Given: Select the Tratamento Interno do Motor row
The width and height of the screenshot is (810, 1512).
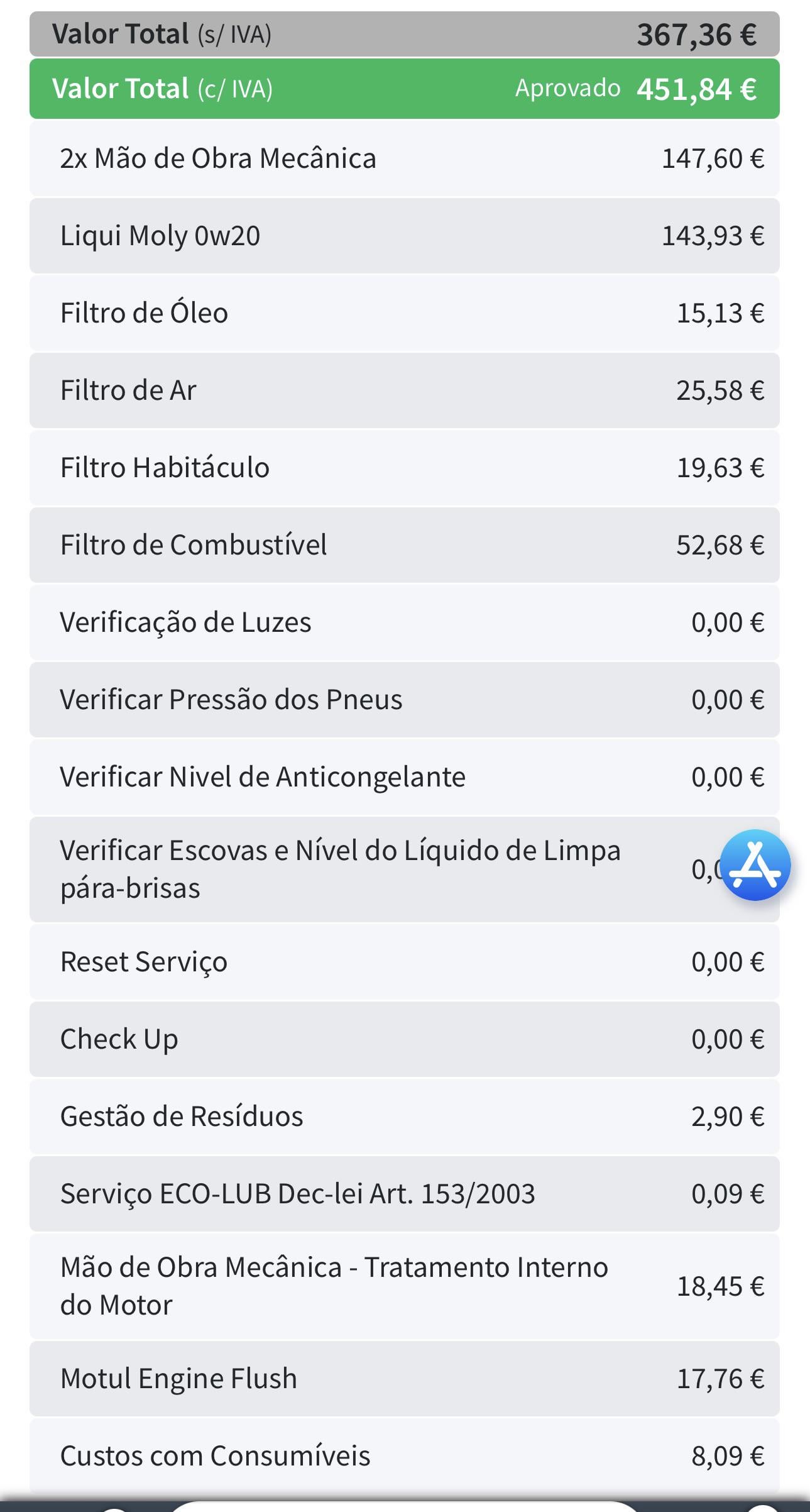Looking at the screenshot, I should [x=405, y=1286].
